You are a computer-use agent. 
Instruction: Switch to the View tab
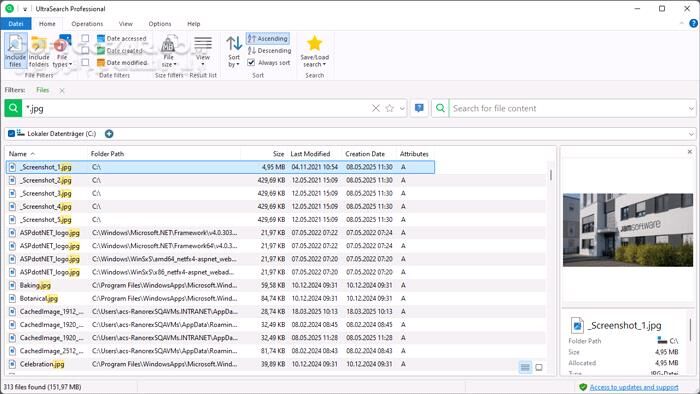tap(125, 24)
